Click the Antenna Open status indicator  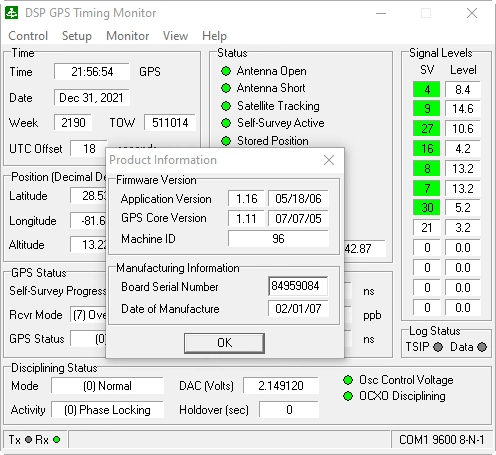(x=226, y=71)
